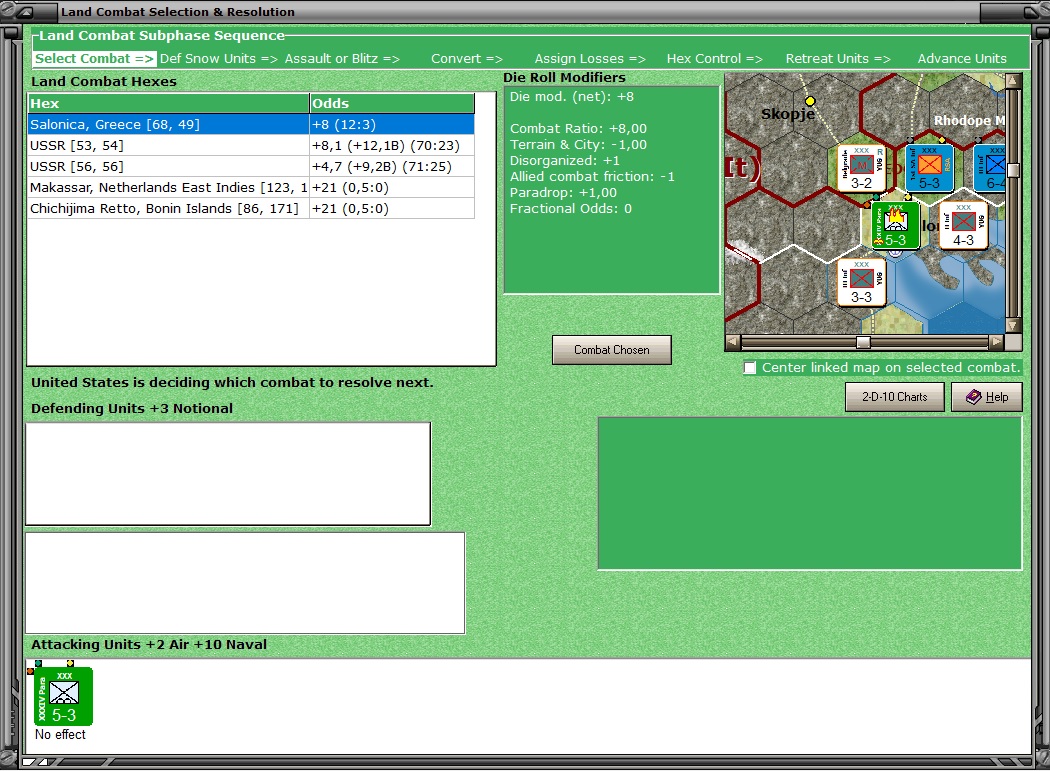Viewport: 1050px width, 771px height.
Task: Select the Select Combat subphase
Action: [94, 58]
